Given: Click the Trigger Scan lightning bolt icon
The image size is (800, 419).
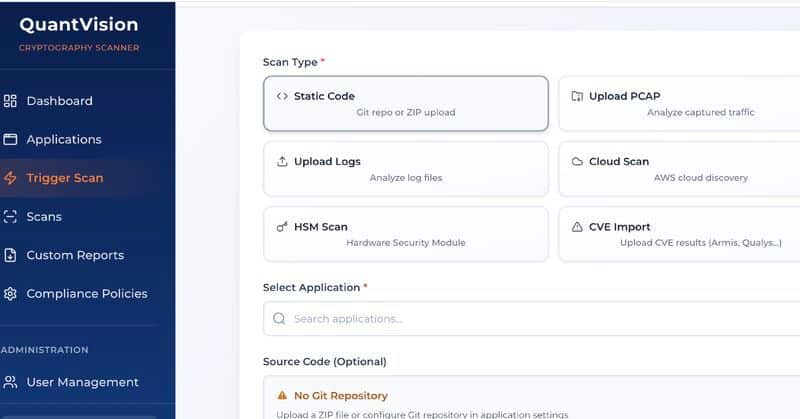Looking at the screenshot, I should (x=10, y=178).
